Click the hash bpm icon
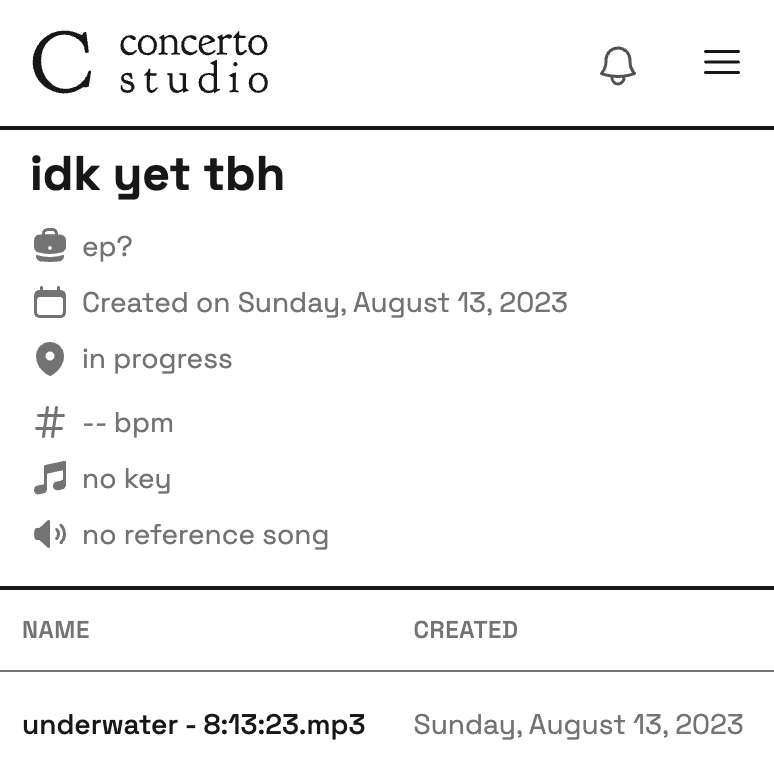This screenshot has width=774, height=776. coord(49,422)
